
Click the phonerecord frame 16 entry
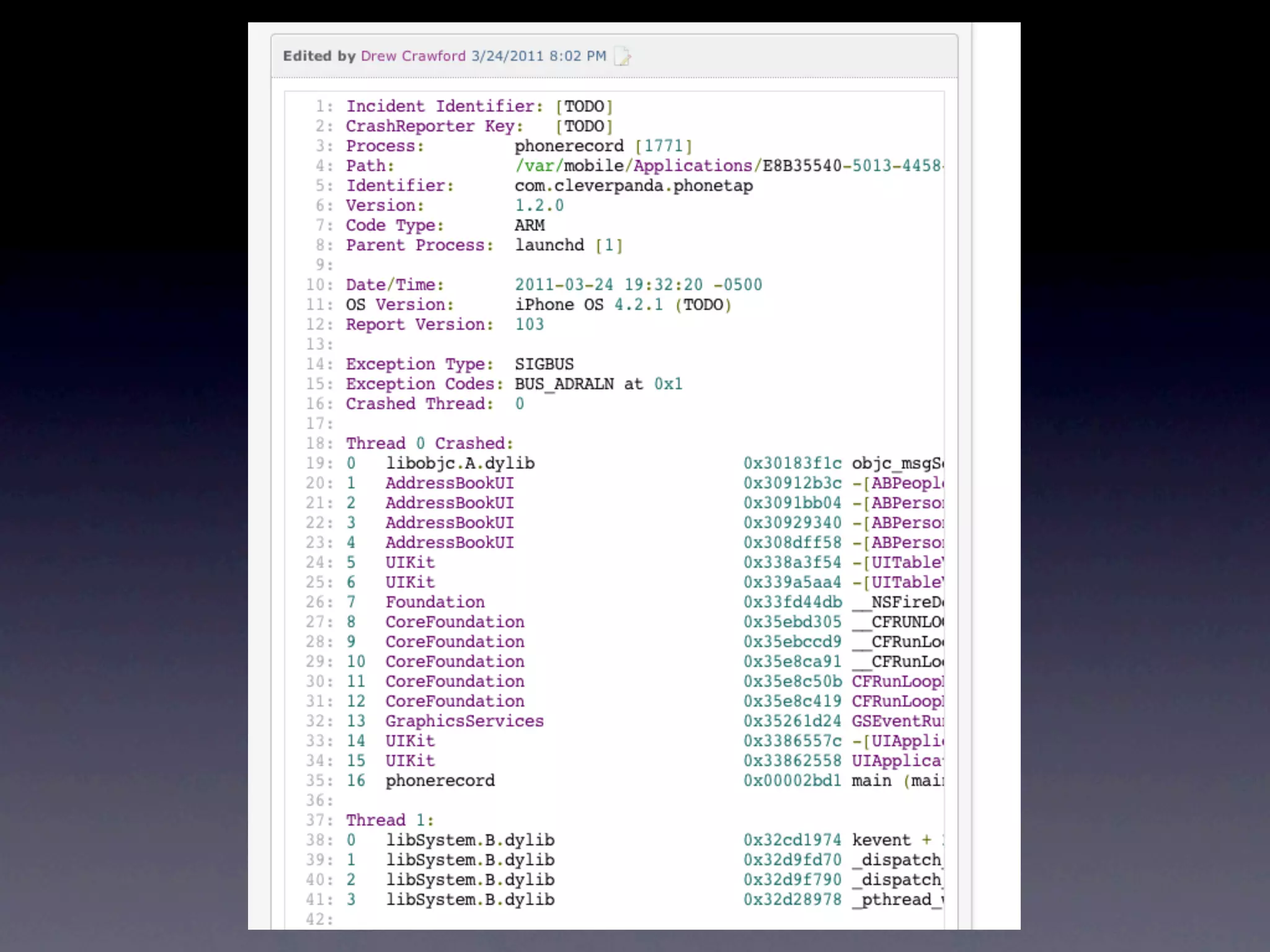point(440,780)
